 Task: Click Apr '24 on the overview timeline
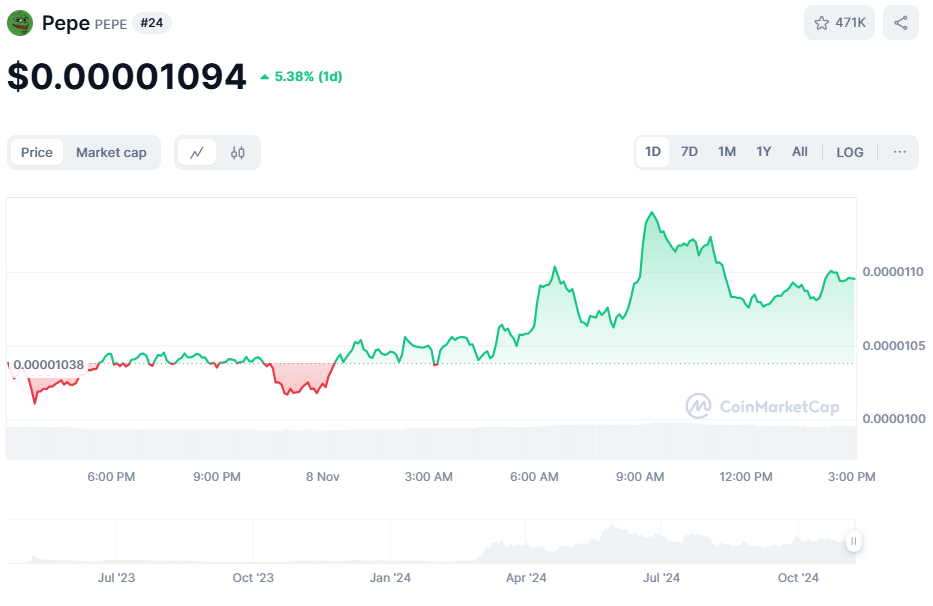coord(526,577)
